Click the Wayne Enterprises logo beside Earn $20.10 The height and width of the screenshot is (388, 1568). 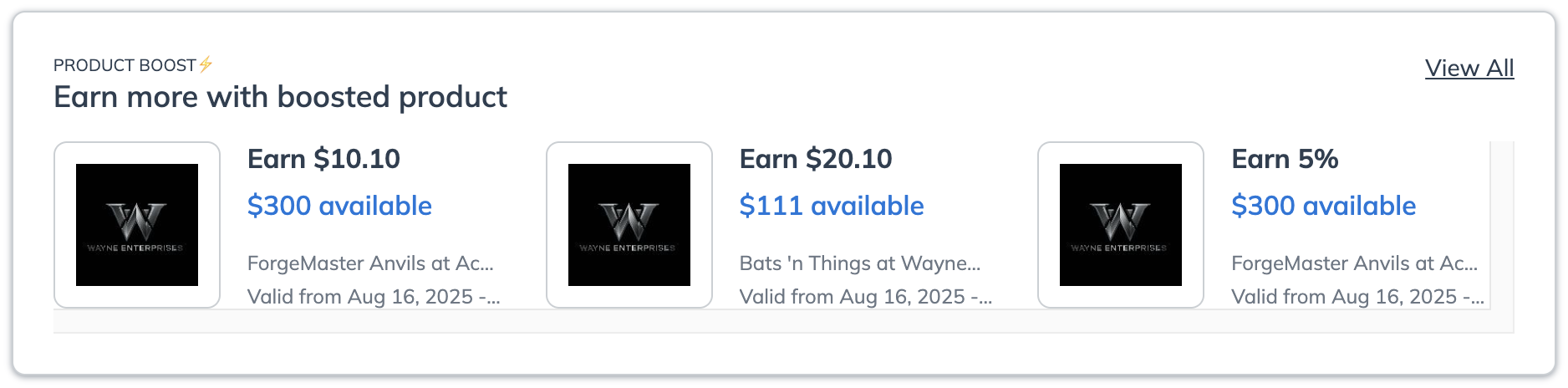(x=629, y=225)
